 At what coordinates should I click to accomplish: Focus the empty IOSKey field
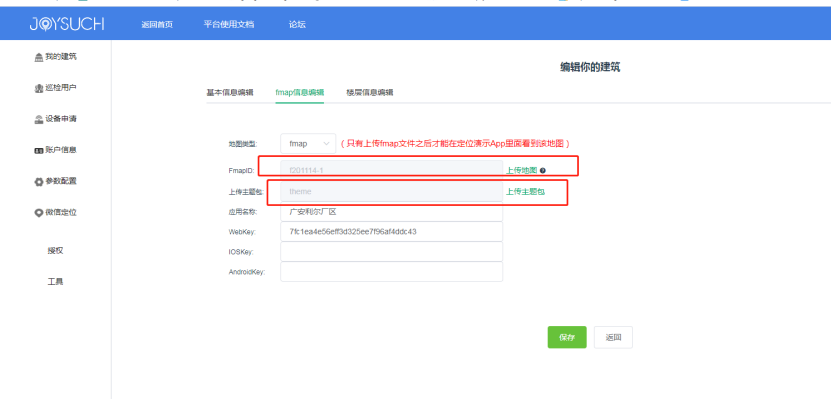(392, 252)
